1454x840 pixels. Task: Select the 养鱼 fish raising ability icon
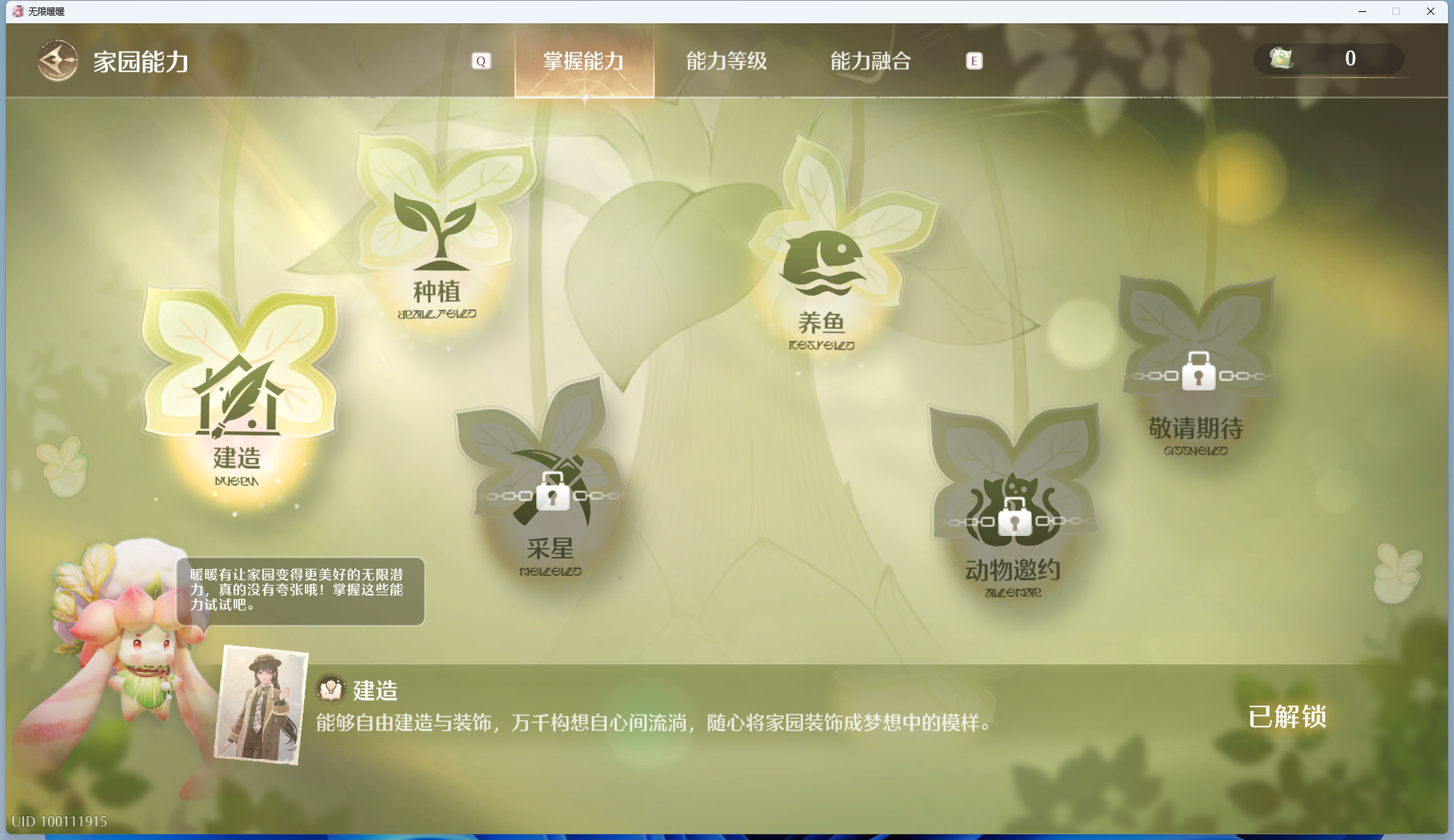click(823, 259)
